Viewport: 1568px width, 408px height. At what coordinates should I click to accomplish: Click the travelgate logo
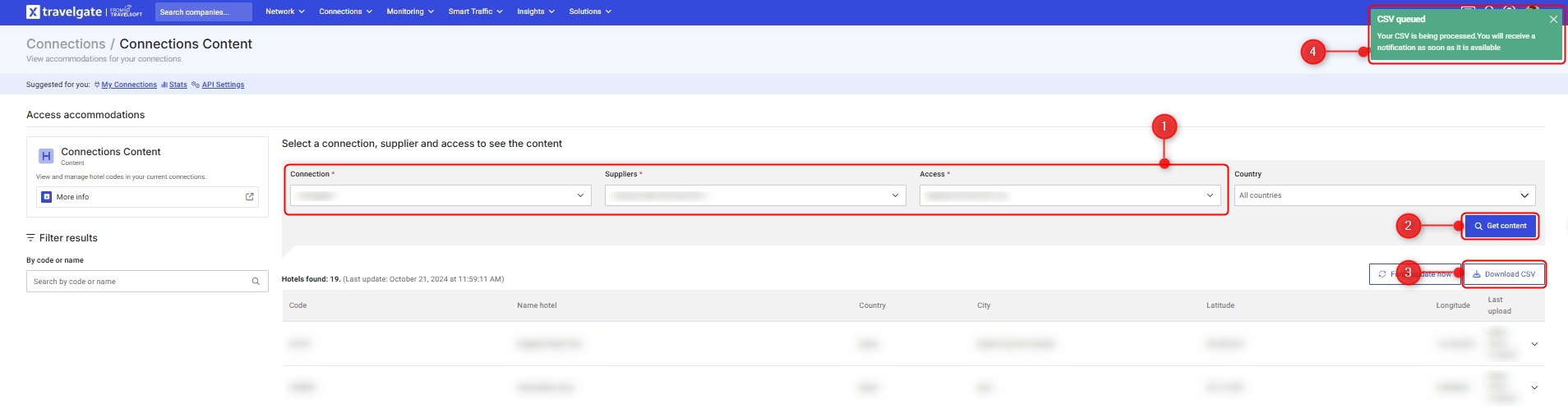[64, 11]
